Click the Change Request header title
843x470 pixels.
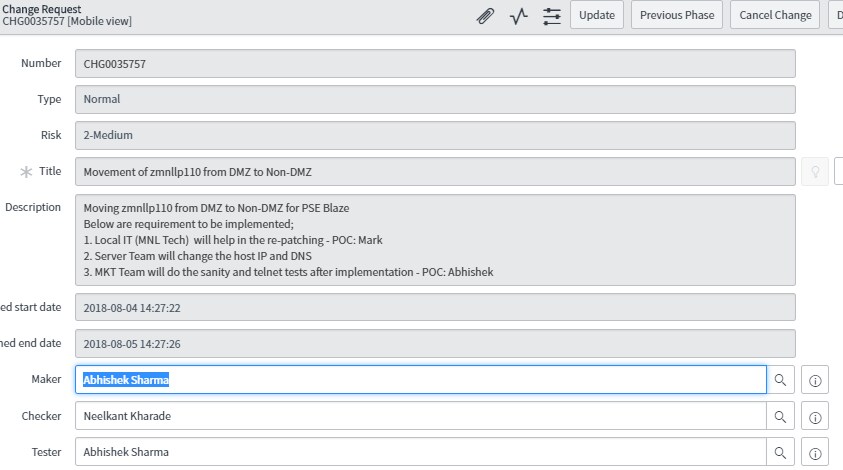point(41,9)
